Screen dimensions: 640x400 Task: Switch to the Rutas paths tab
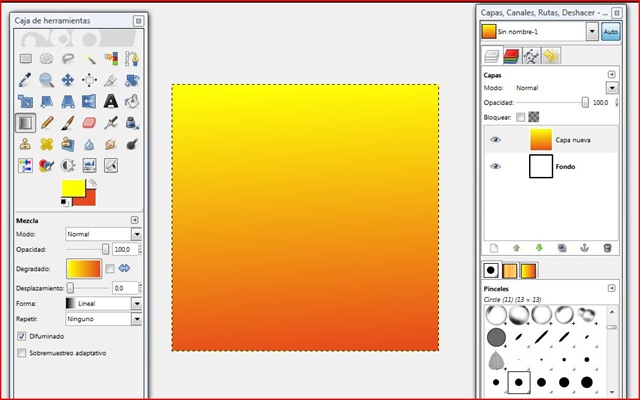click(531, 56)
